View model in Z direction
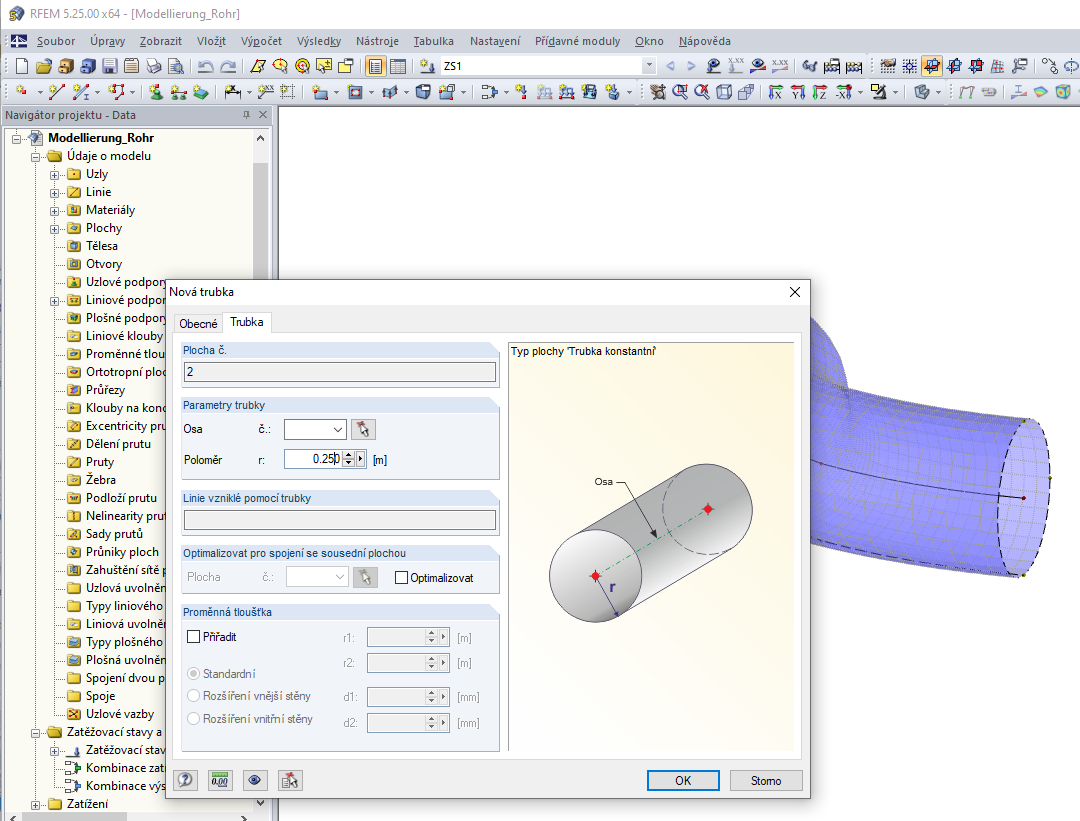This screenshot has width=1080, height=821. point(820,92)
